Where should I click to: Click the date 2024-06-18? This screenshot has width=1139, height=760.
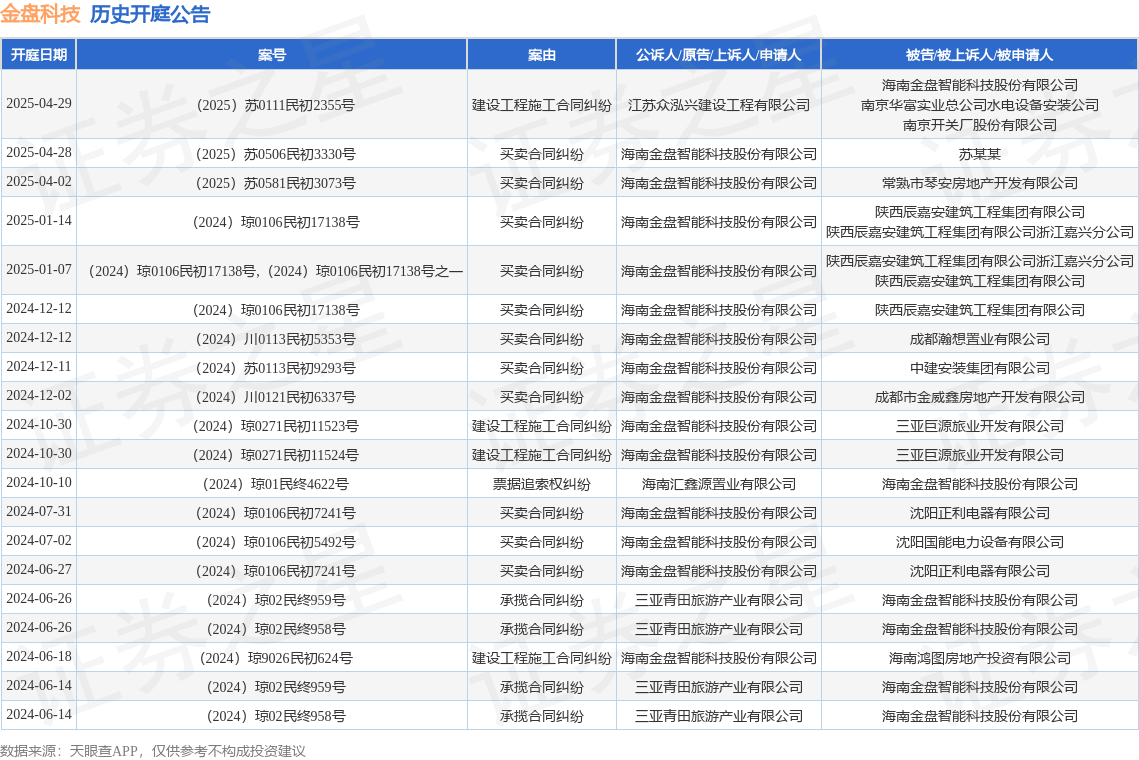(x=39, y=657)
